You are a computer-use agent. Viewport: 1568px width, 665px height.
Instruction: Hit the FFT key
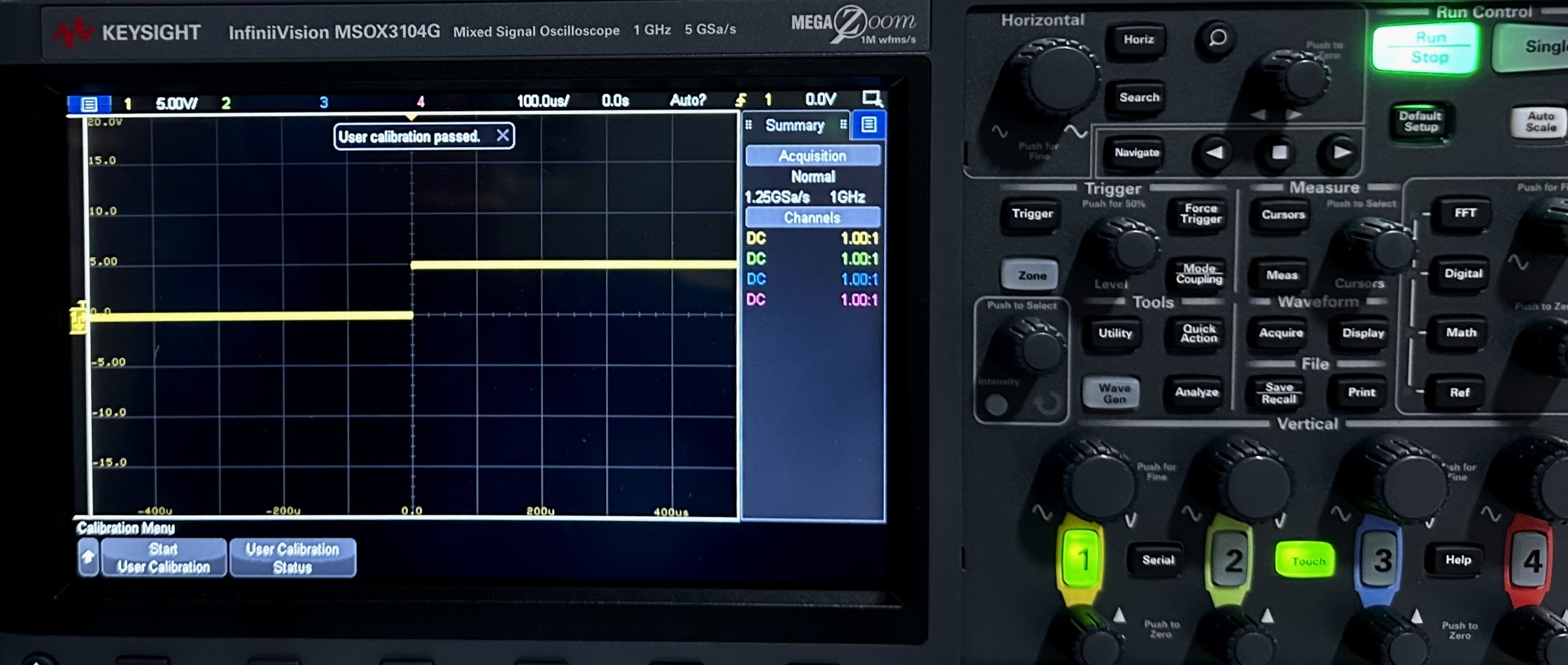1464,213
